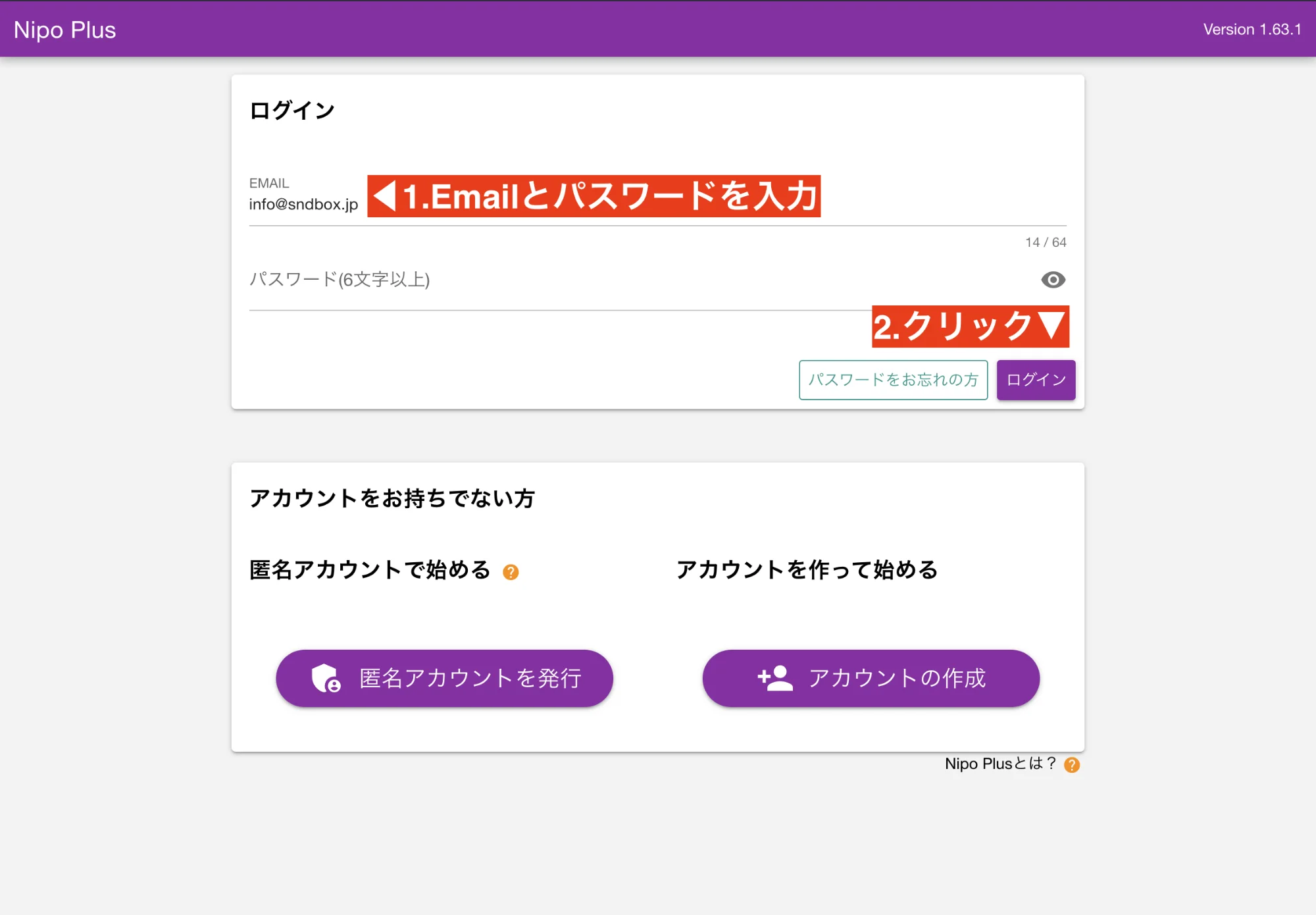The width and height of the screenshot is (1316, 915).
Task: Click the ログイン card heading
Action: pyautogui.click(x=292, y=111)
